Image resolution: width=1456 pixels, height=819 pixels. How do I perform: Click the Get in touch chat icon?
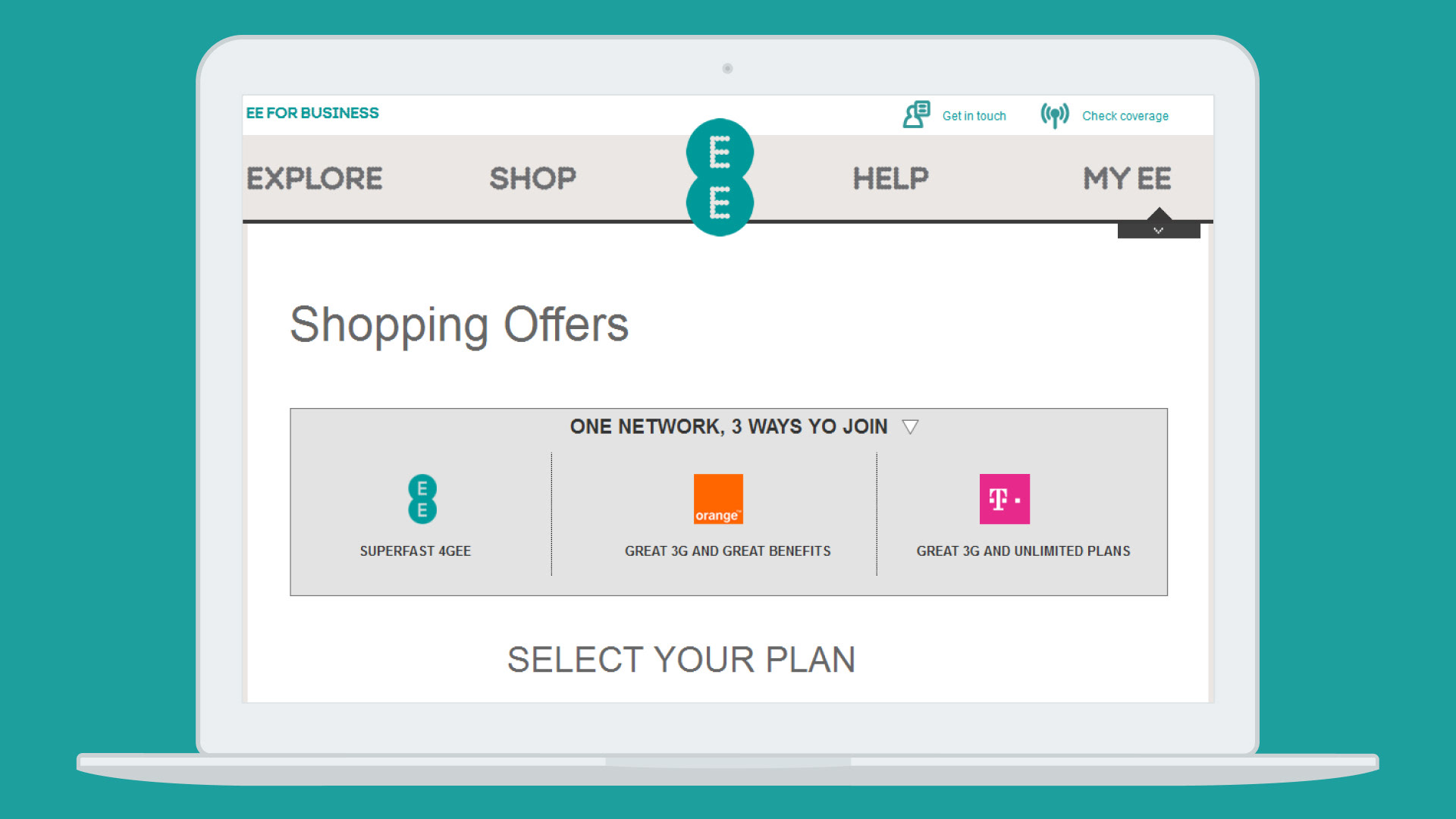point(916,115)
